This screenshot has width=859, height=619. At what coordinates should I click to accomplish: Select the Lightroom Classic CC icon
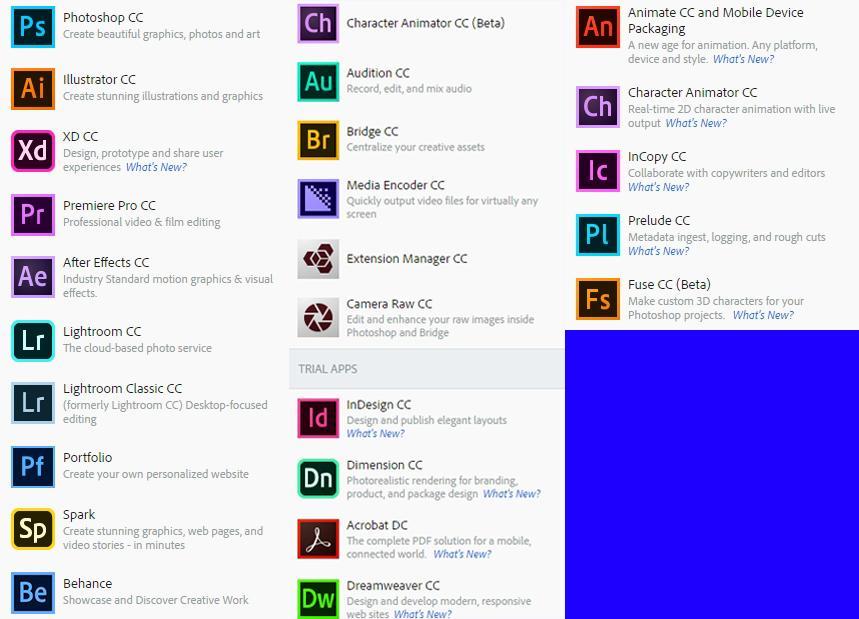pos(33,403)
